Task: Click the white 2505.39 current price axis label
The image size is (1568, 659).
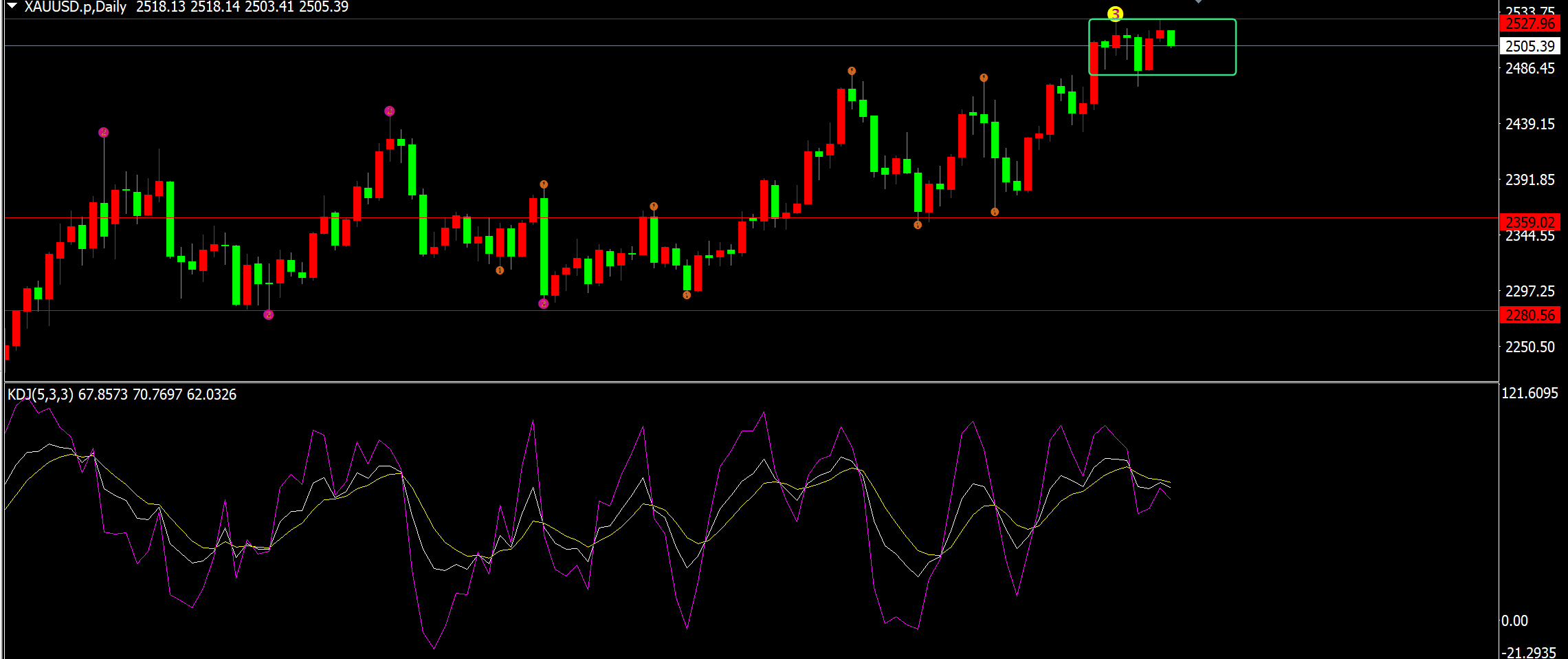Action: click(1530, 46)
